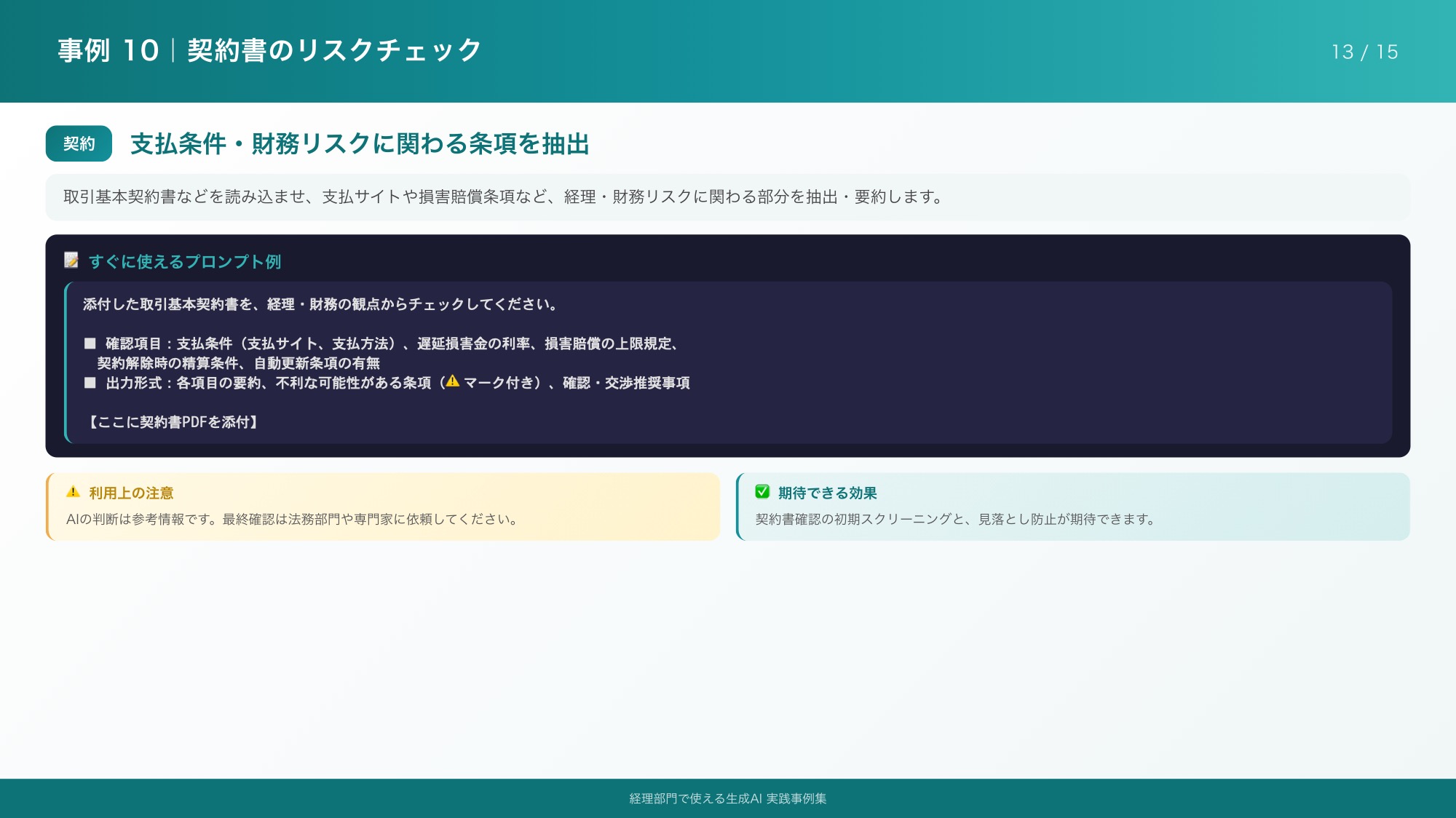Click the note AIの判断は参考情報です
This screenshot has height=818, width=1456.
[x=292, y=519]
